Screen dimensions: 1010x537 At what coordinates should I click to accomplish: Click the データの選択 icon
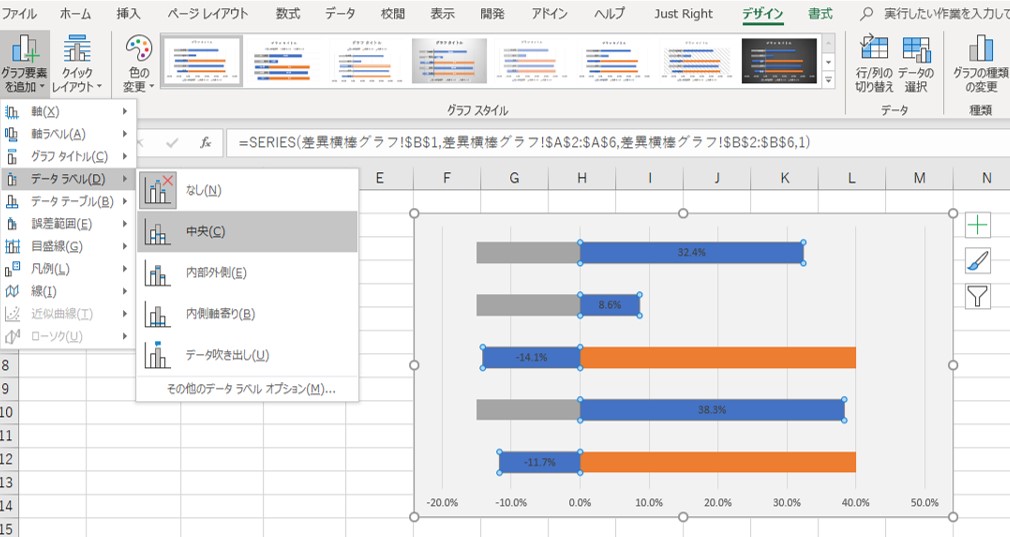click(915, 49)
